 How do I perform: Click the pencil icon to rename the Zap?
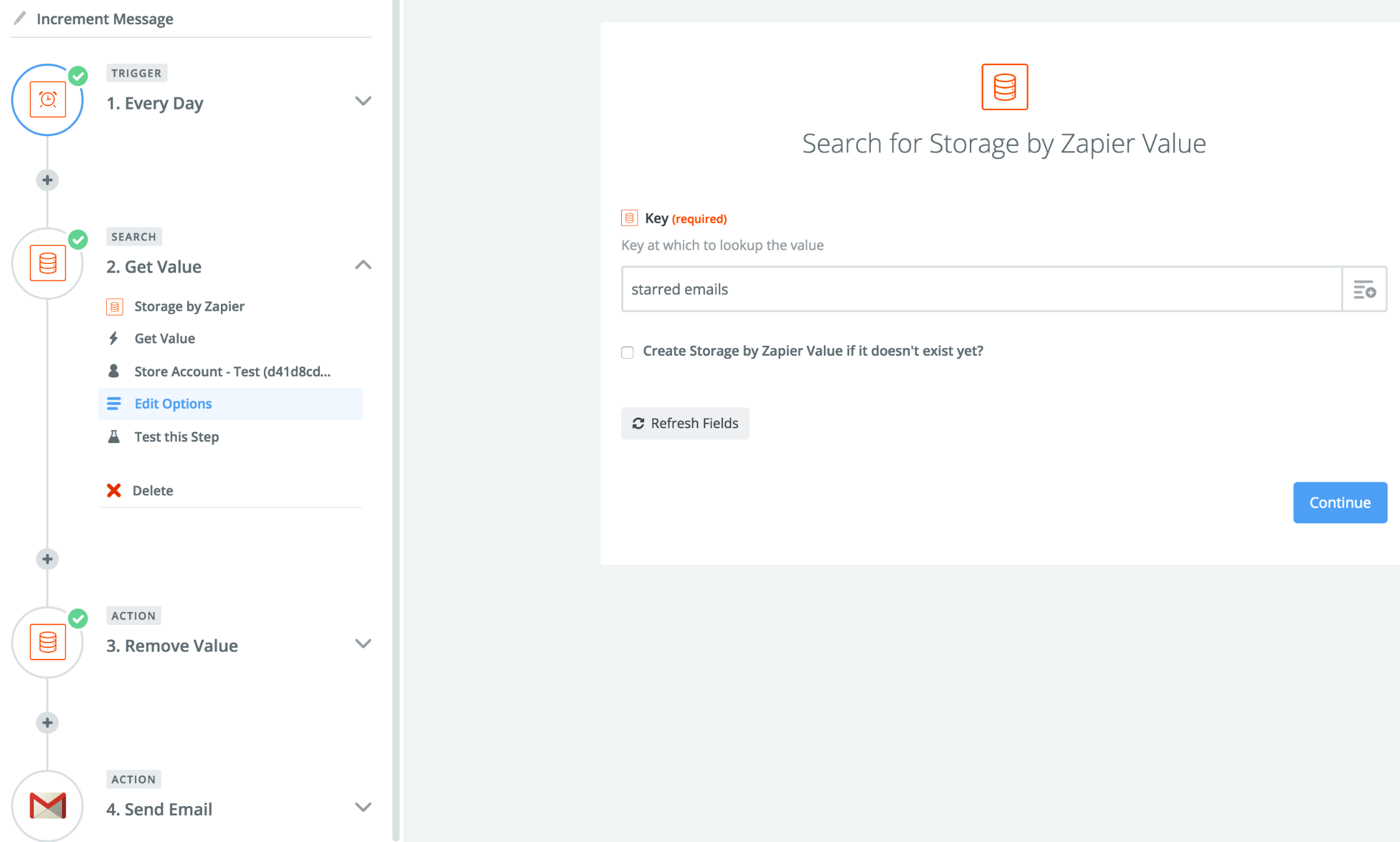tap(20, 18)
